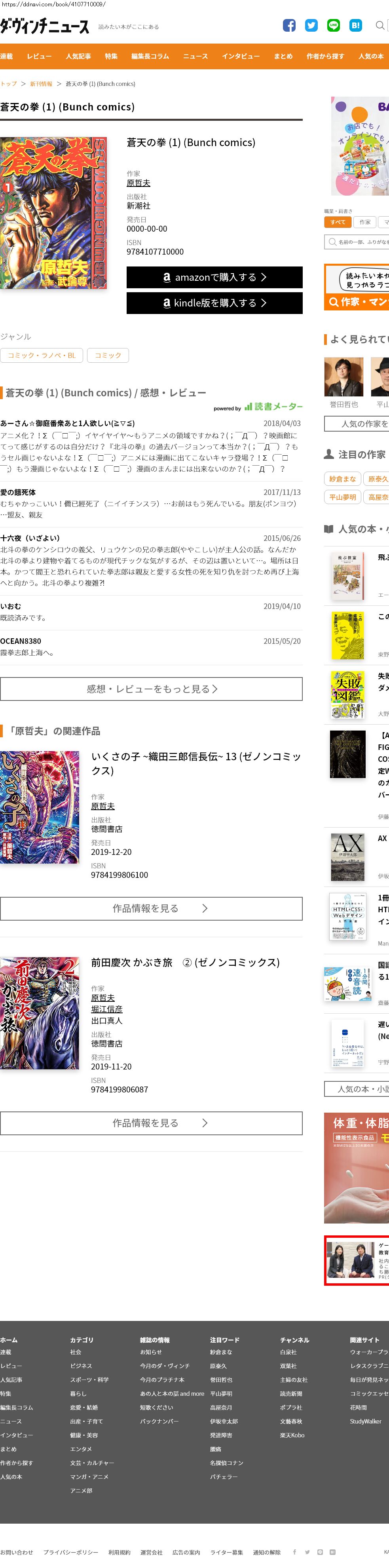The height and width of the screenshot is (1568, 389).
Task: Share page via Facebook icon
Action: pyautogui.click(x=289, y=26)
